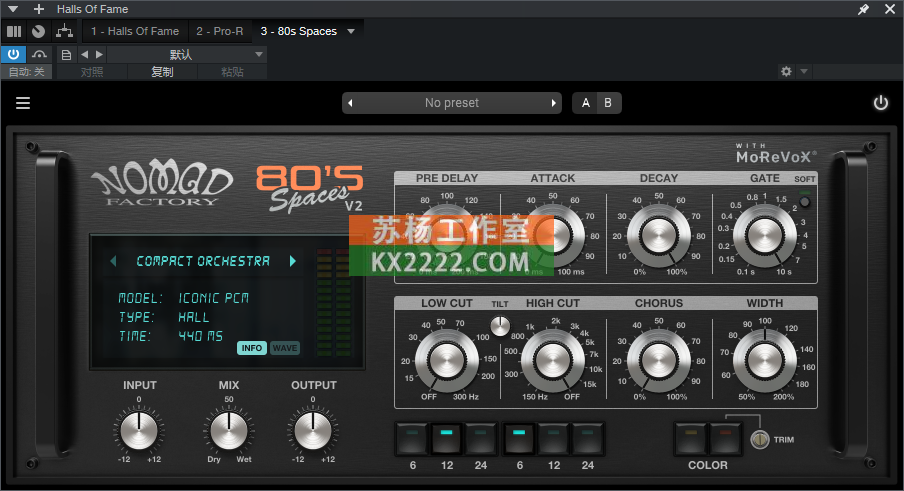Switch to A state

pyautogui.click(x=586, y=103)
